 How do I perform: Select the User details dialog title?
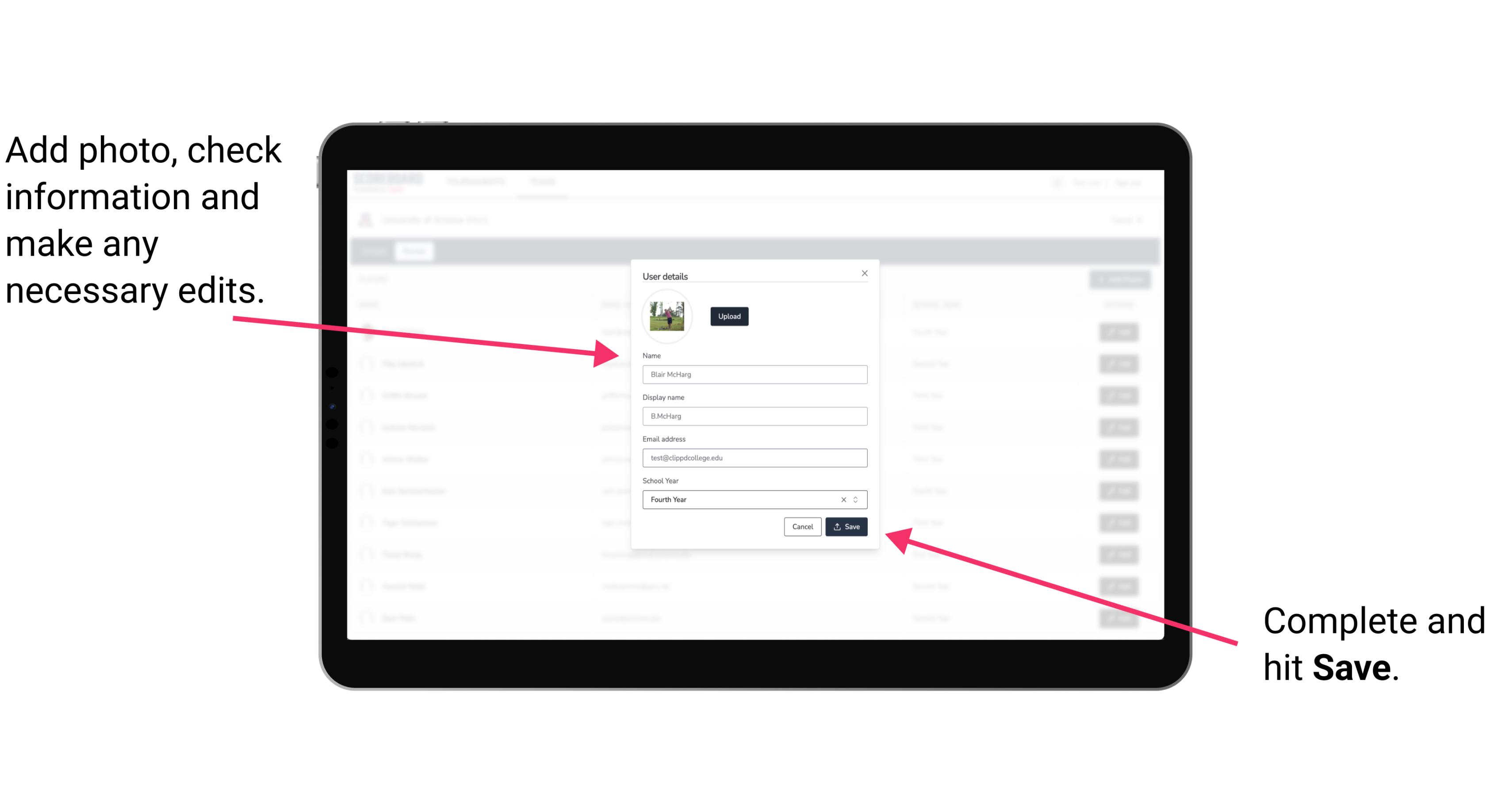tap(665, 276)
